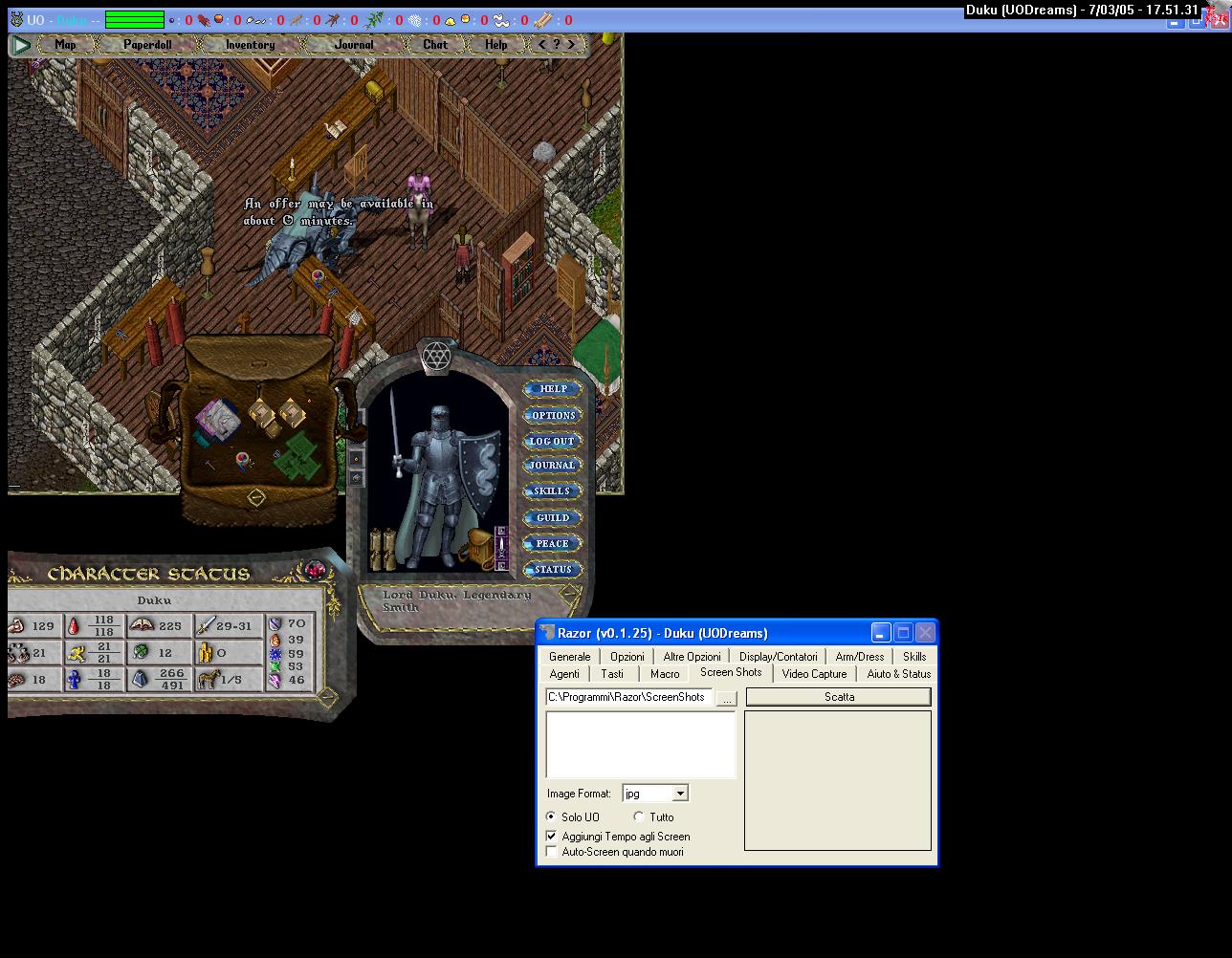Click the horse followers icon in status

coord(209,680)
